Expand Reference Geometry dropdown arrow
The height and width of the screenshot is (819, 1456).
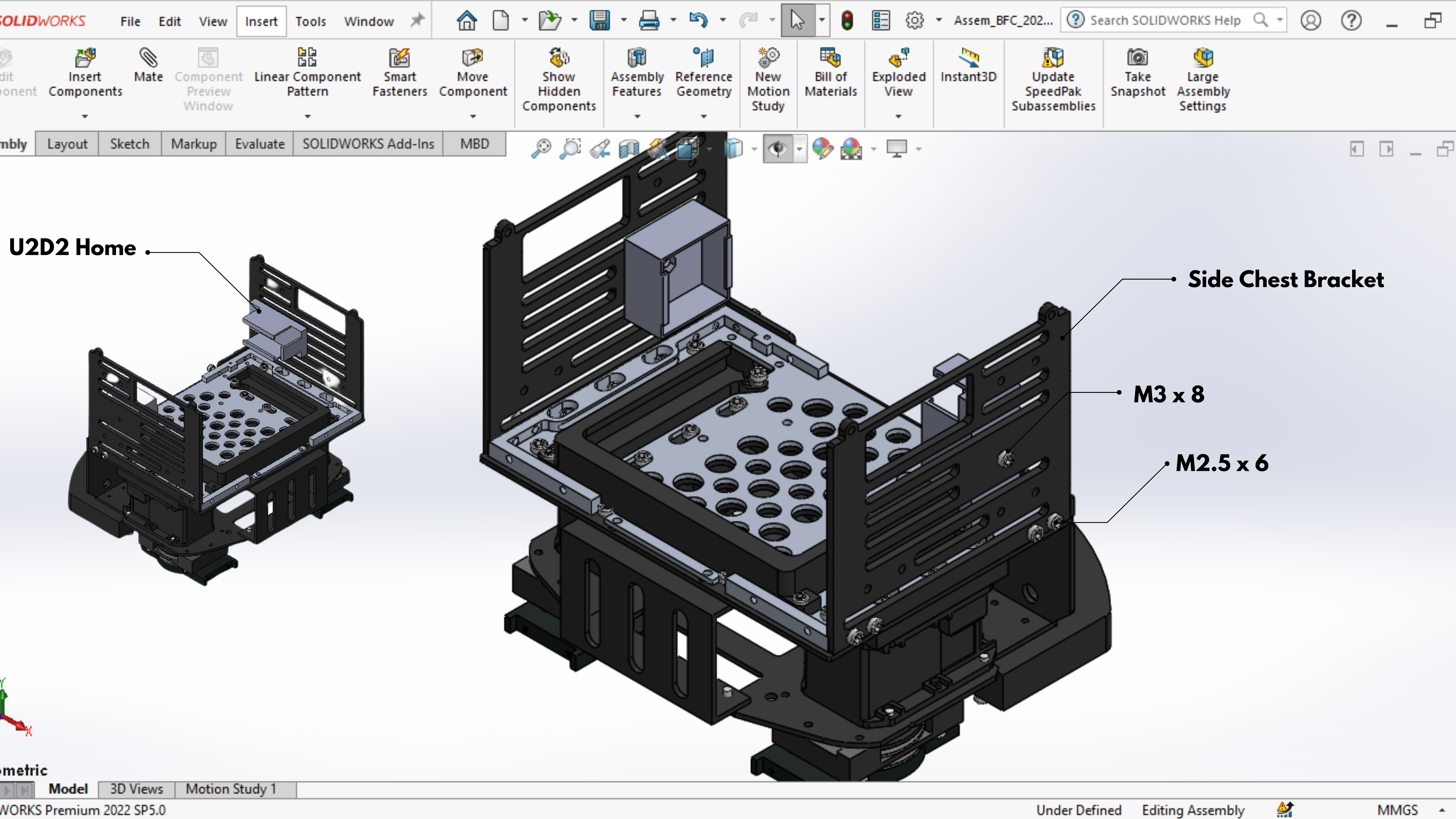click(704, 116)
